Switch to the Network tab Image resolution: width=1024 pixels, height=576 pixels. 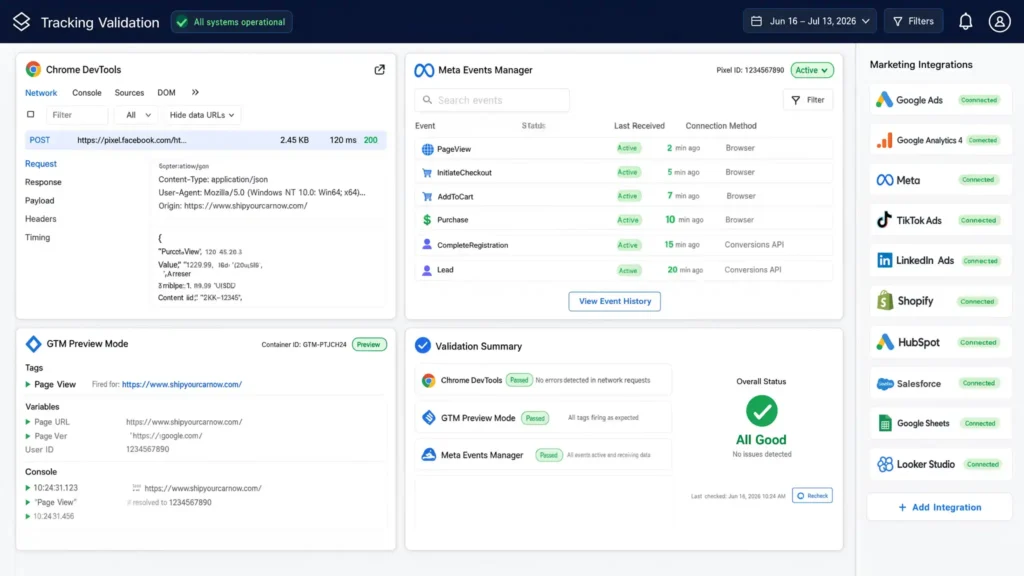pos(41,93)
